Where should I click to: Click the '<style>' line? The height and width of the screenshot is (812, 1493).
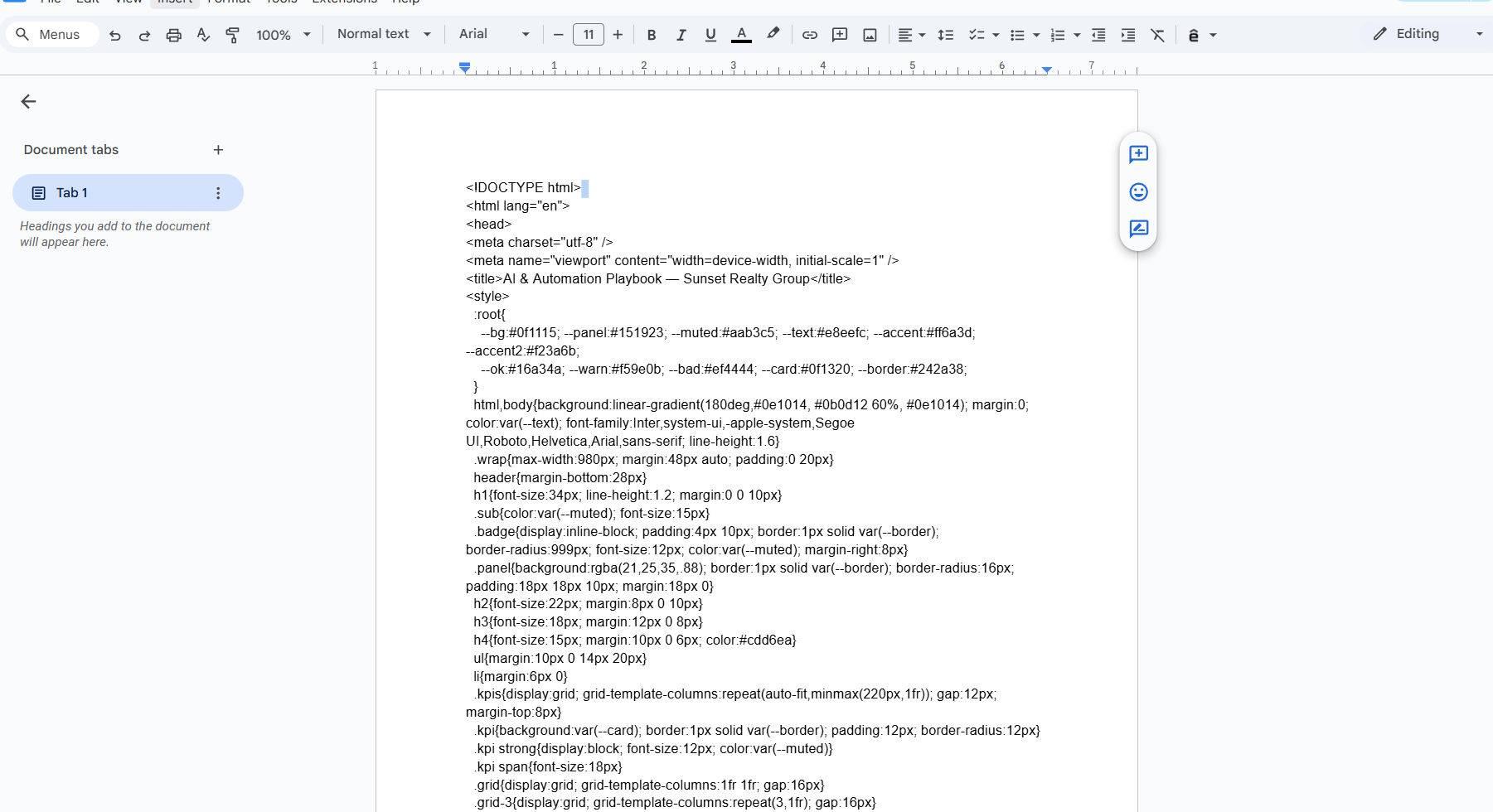tap(487, 297)
